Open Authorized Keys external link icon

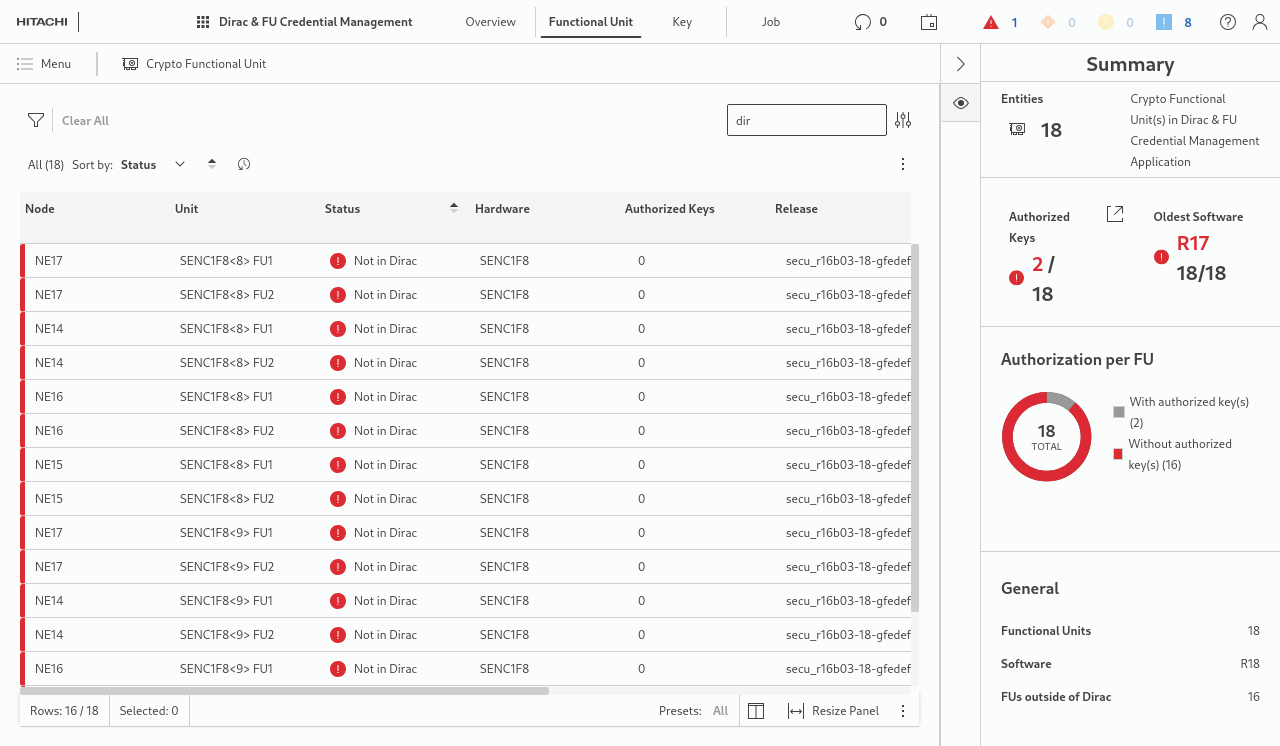(x=1115, y=214)
